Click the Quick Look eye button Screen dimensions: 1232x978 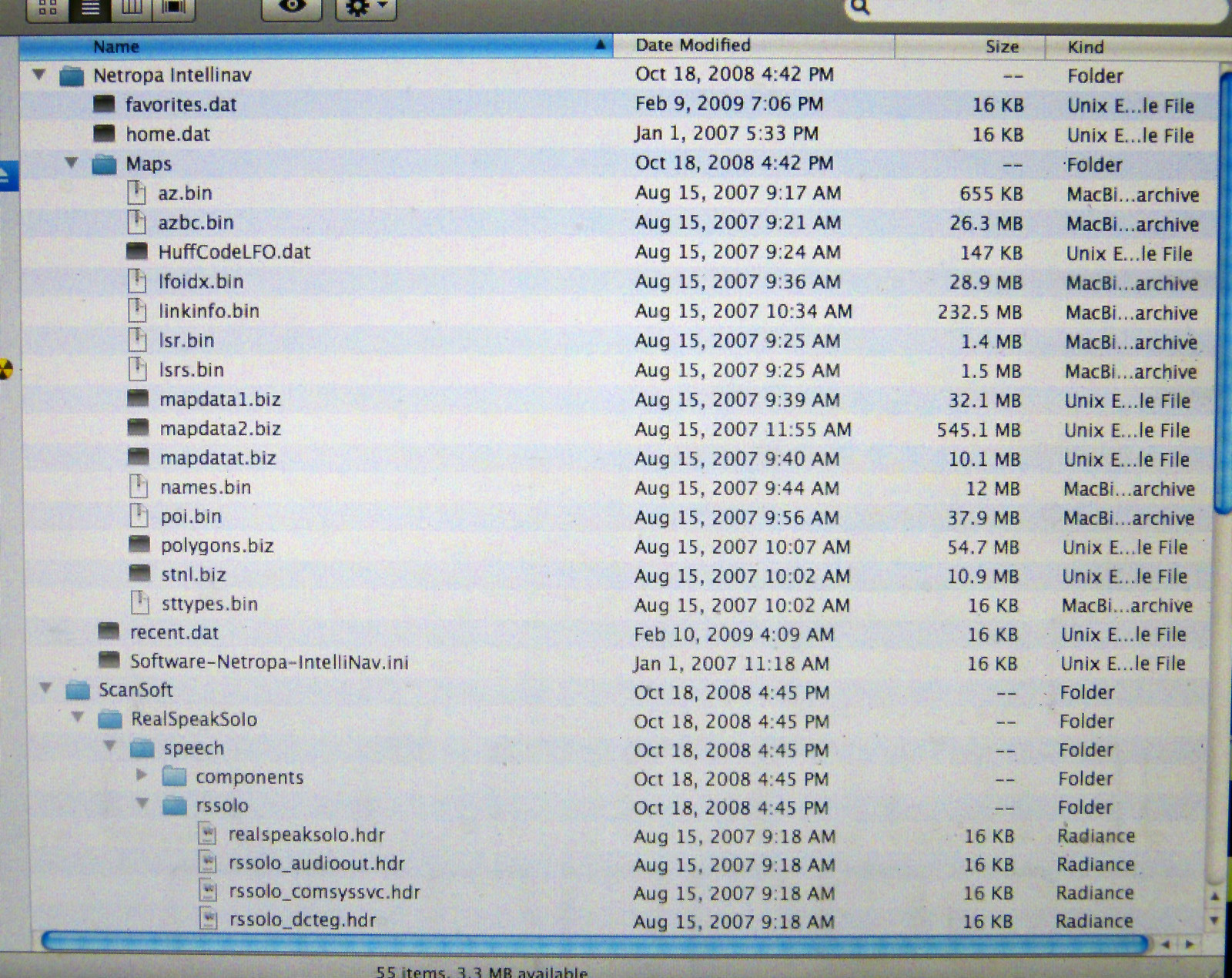click(x=291, y=8)
